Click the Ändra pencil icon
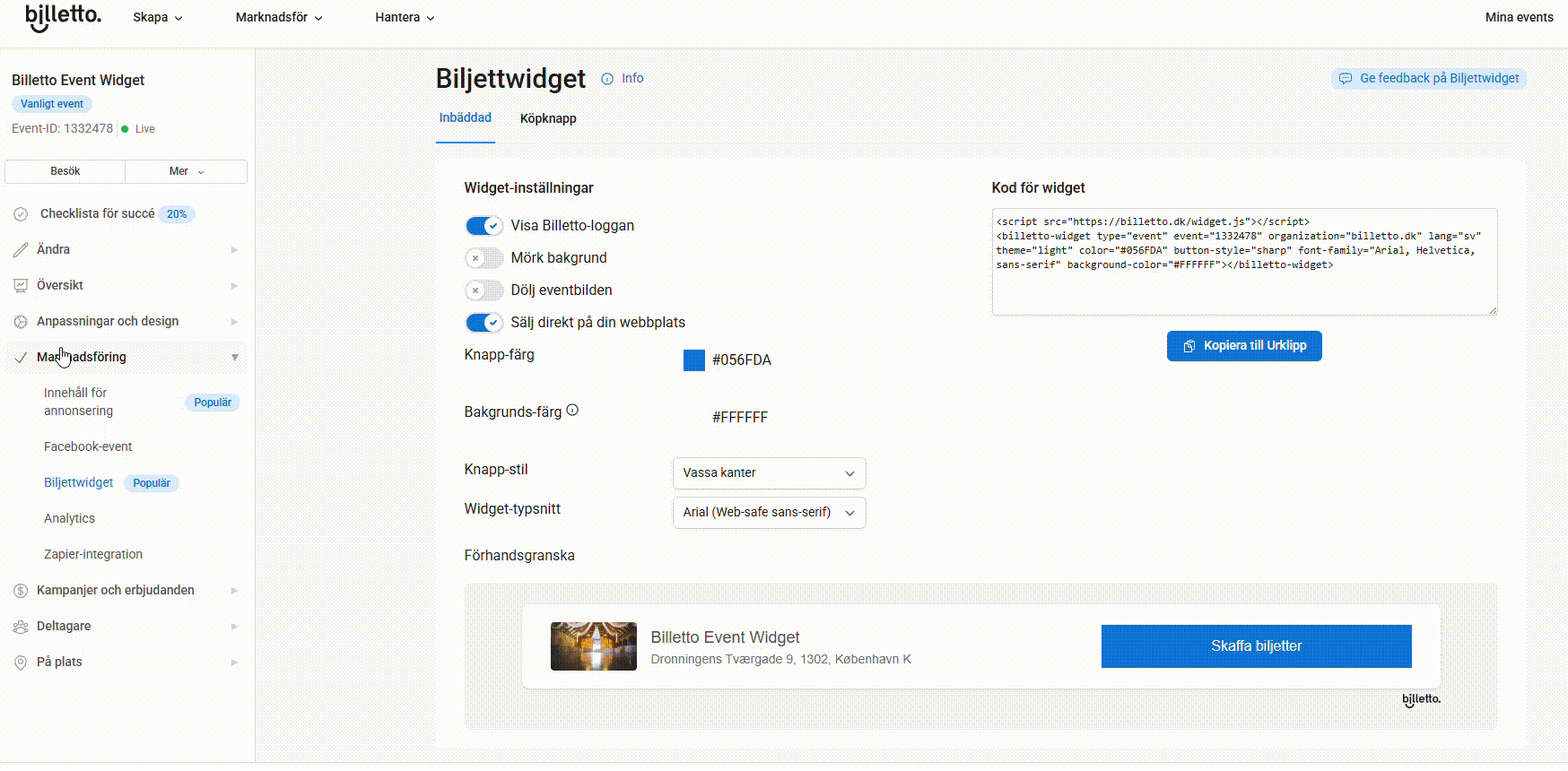Image resolution: width=1568 pixels, height=771 pixels. [x=21, y=250]
